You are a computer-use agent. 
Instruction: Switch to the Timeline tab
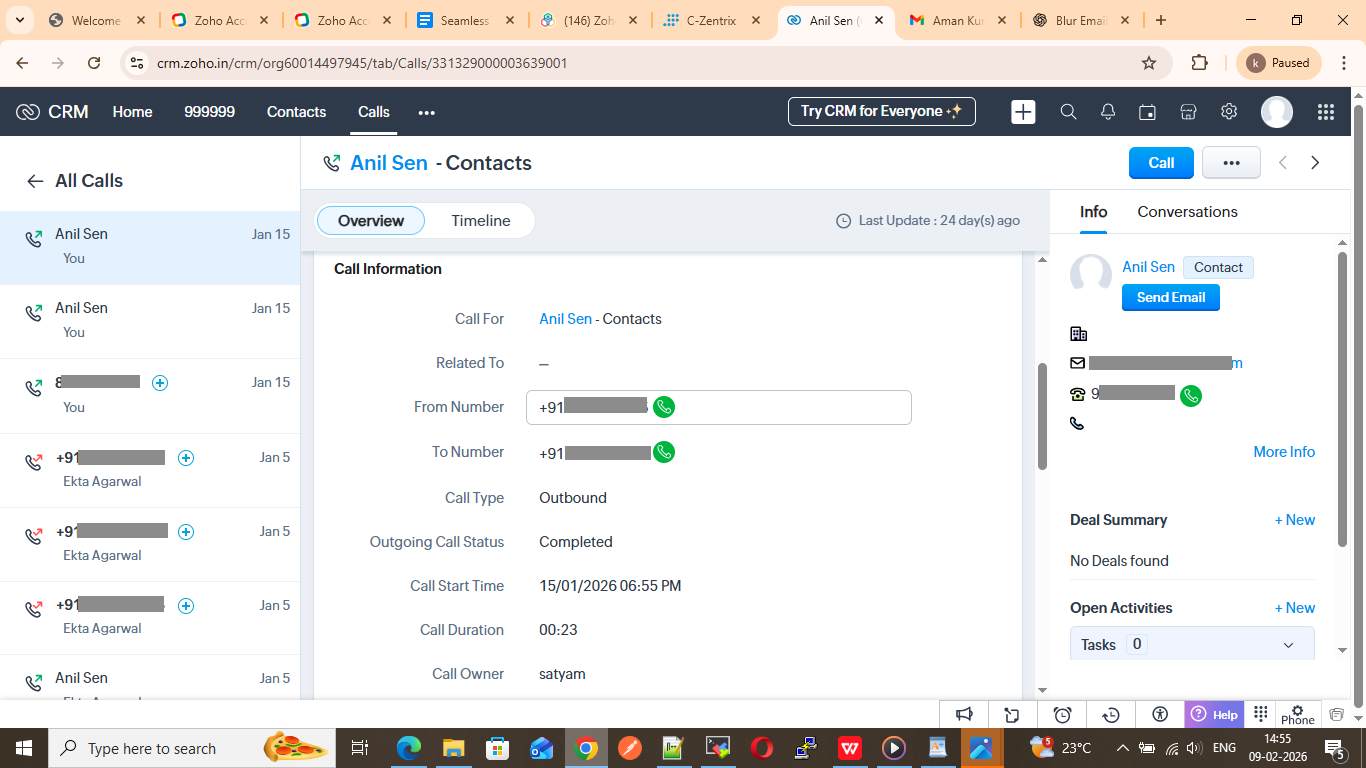(x=480, y=221)
